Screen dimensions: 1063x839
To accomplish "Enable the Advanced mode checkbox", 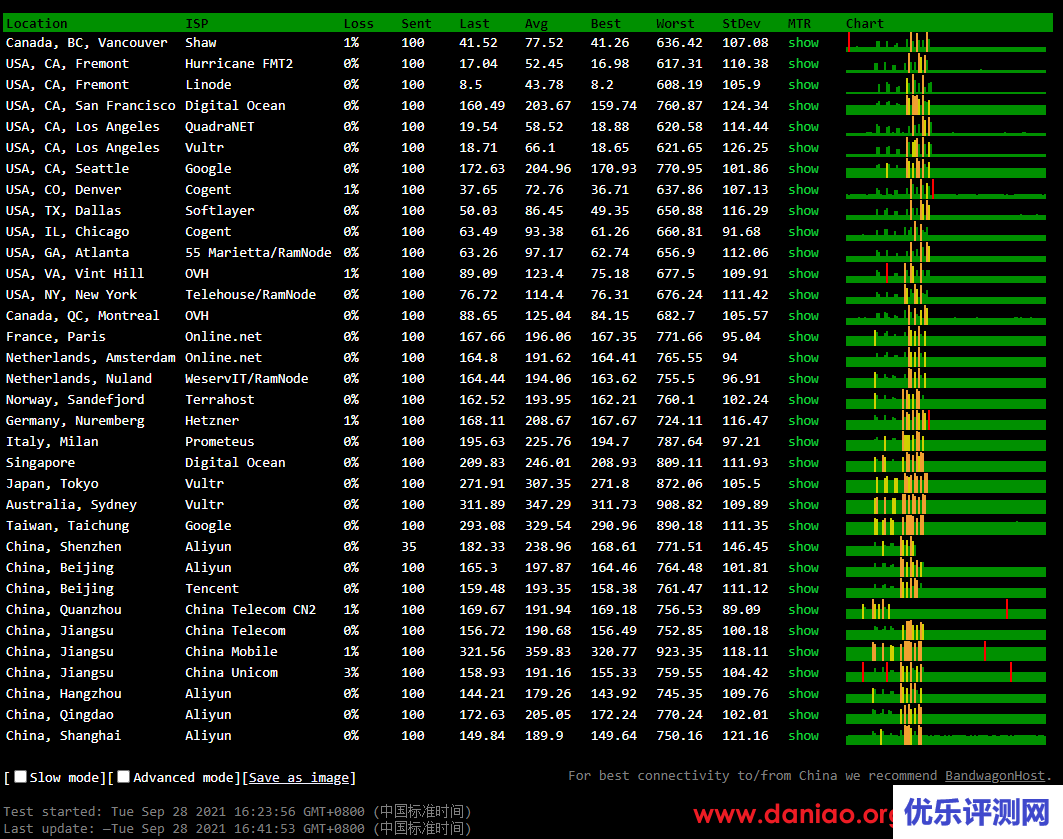I will click(x=123, y=777).
